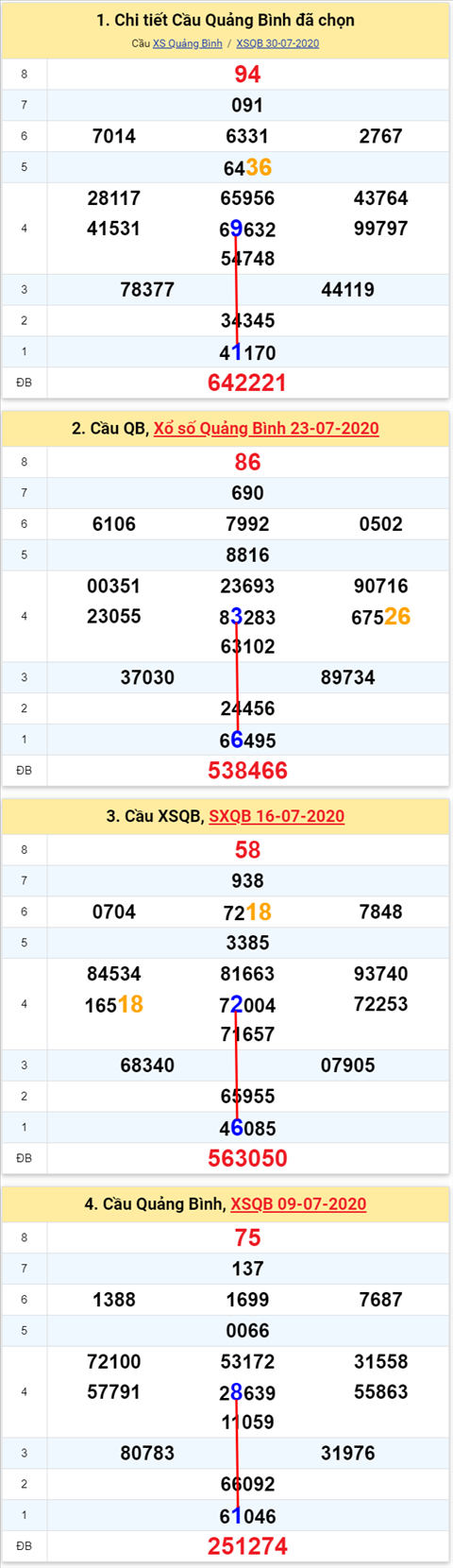Screen dimensions: 453x1568
Task: Select the number 67526 with orange digits
Action: click(381, 617)
